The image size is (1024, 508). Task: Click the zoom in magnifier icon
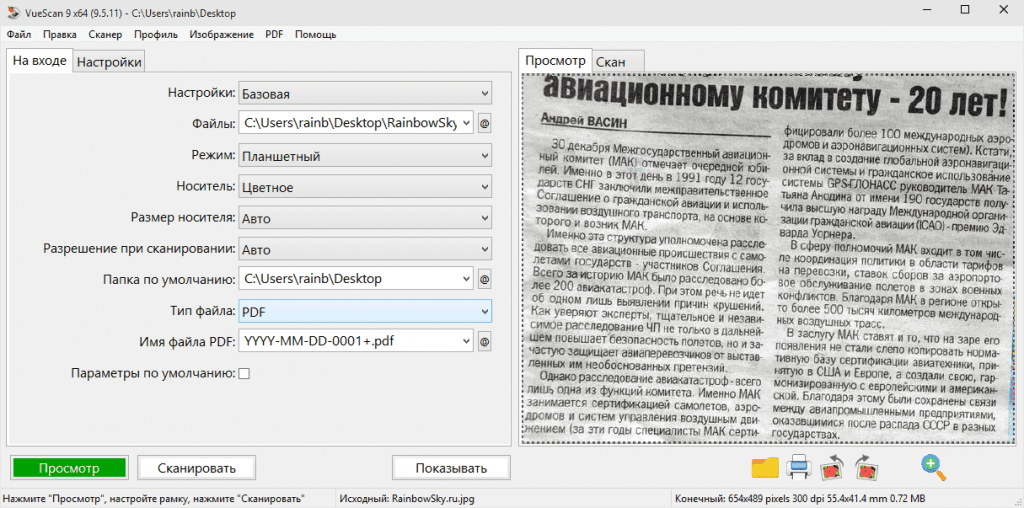coord(933,468)
